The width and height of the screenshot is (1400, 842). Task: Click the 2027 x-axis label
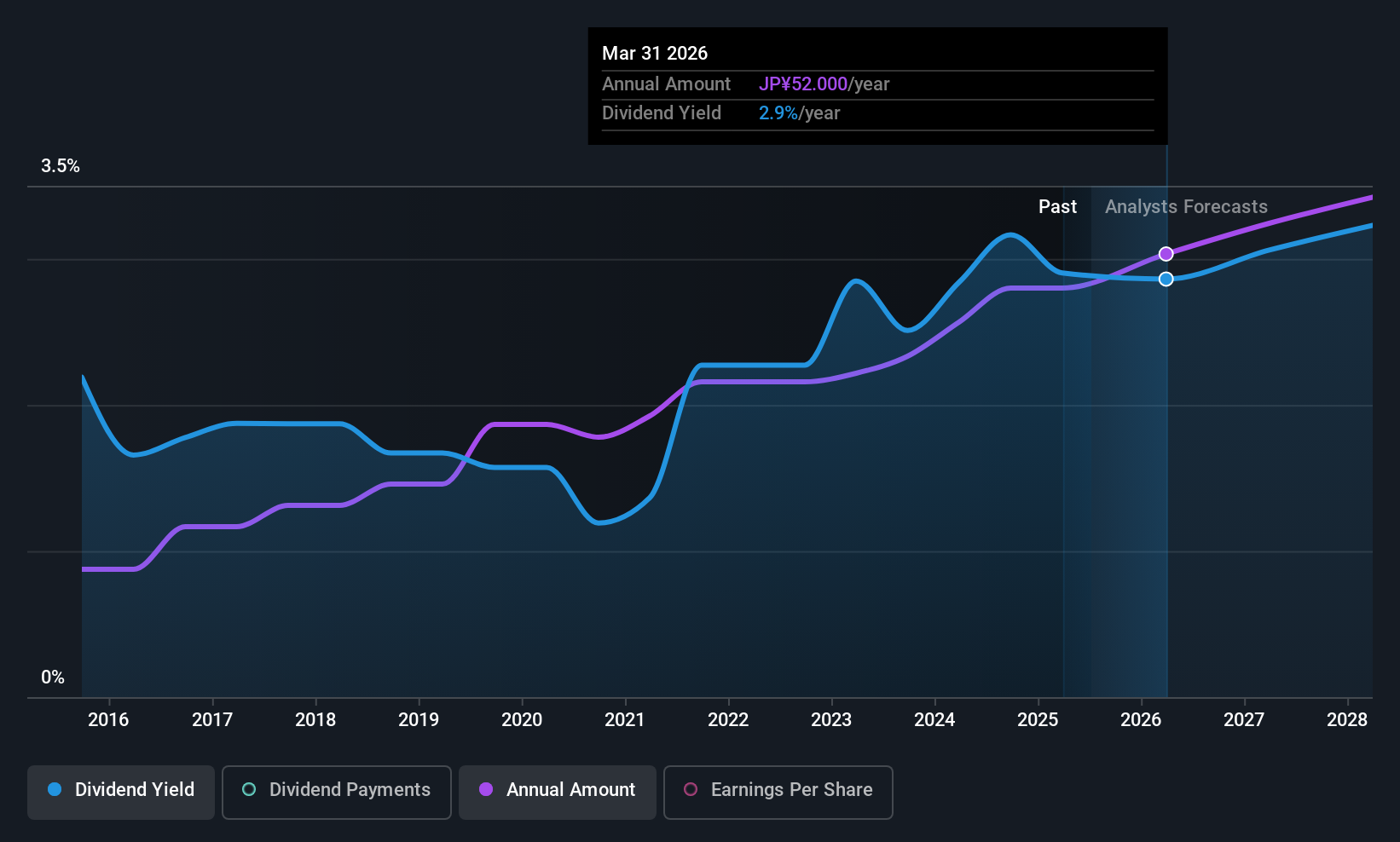point(1244,720)
